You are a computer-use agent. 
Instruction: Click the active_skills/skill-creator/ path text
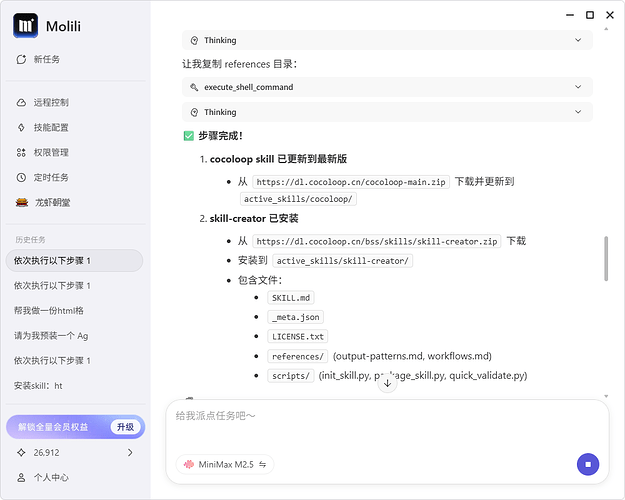pos(342,261)
